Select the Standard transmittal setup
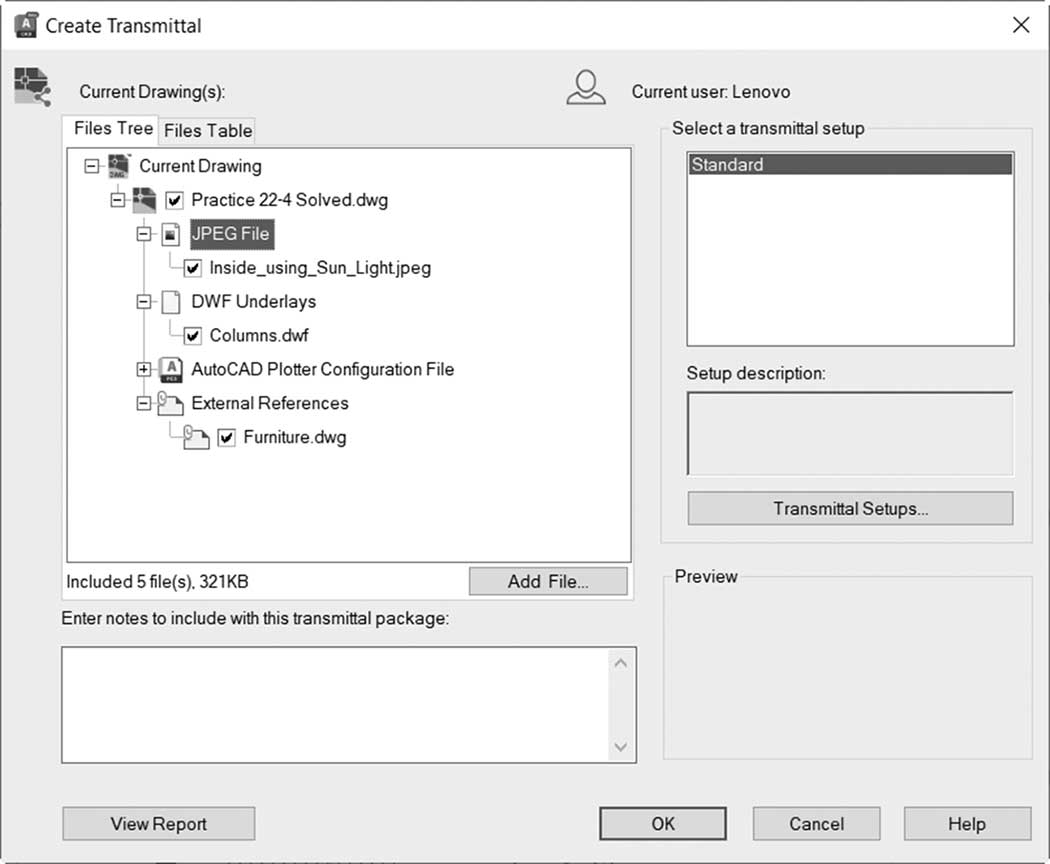The height and width of the screenshot is (864, 1050). pos(850,164)
